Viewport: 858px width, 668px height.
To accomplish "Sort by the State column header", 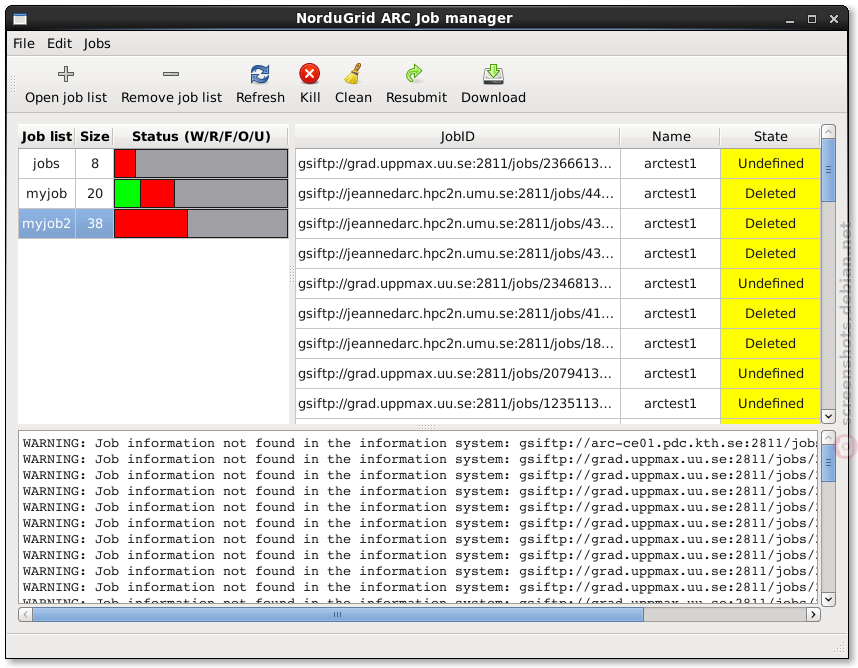I will click(x=770, y=136).
